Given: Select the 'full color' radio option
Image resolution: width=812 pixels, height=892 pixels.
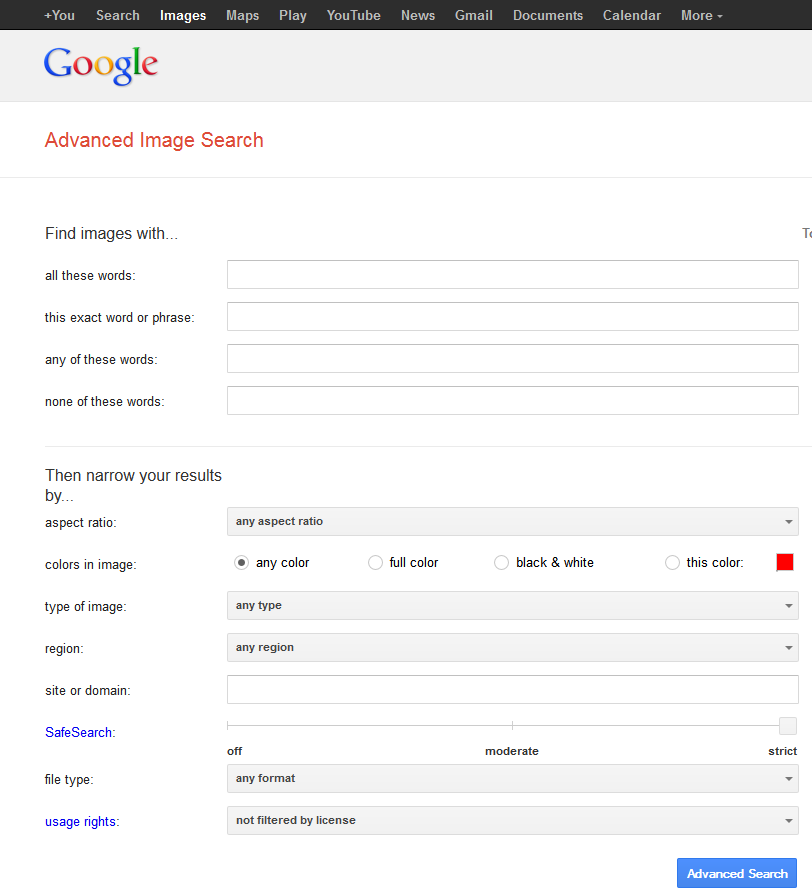Looking at the screenshot, I should click(x=375, y=563).
